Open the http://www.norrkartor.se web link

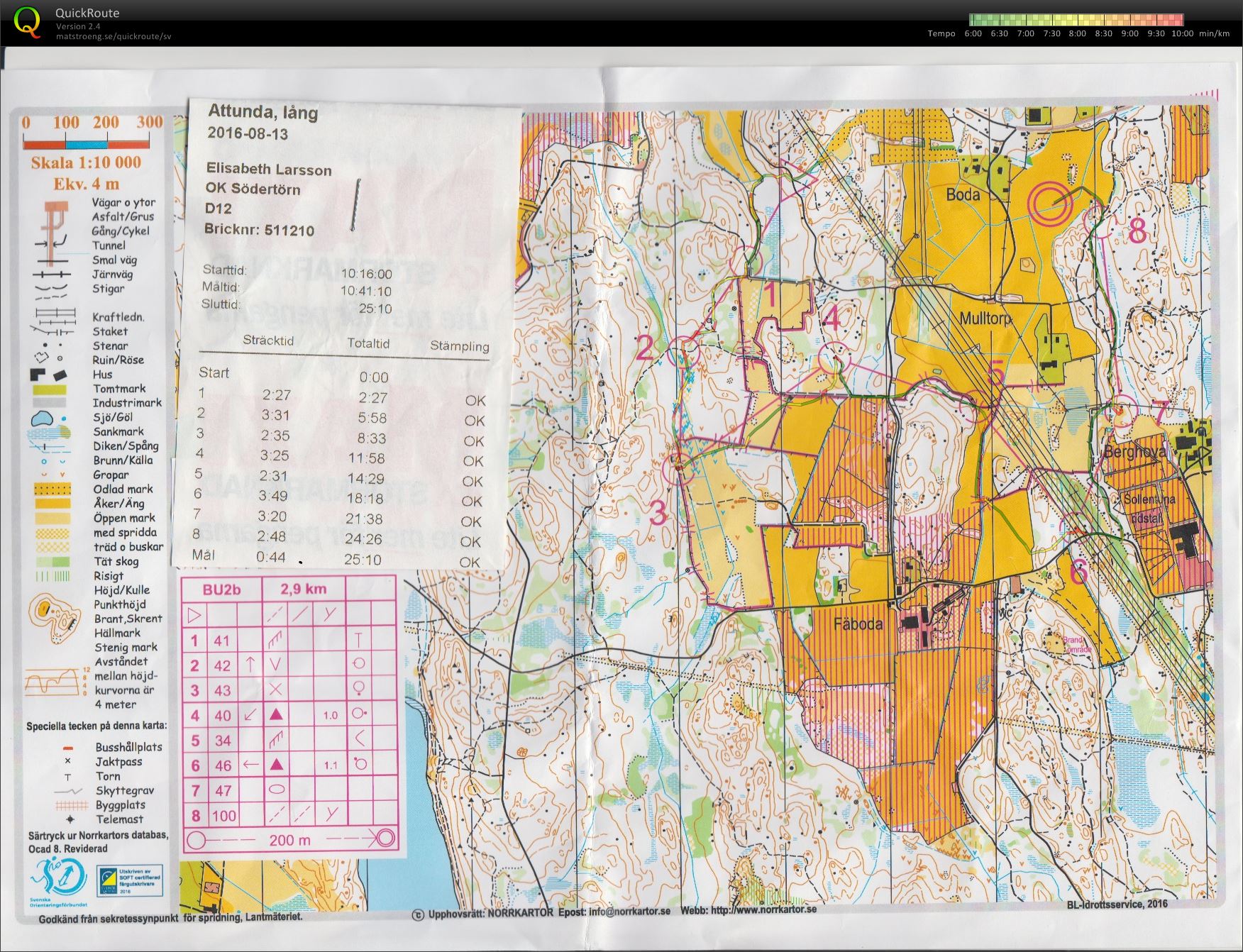click(x=763, y=909)
